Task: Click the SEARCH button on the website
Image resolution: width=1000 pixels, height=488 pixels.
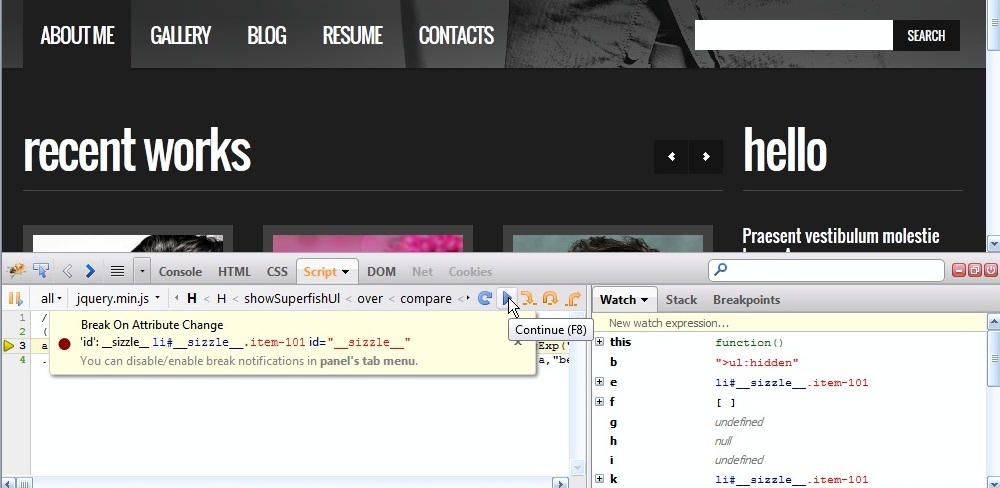Action: tap(925, 36)
